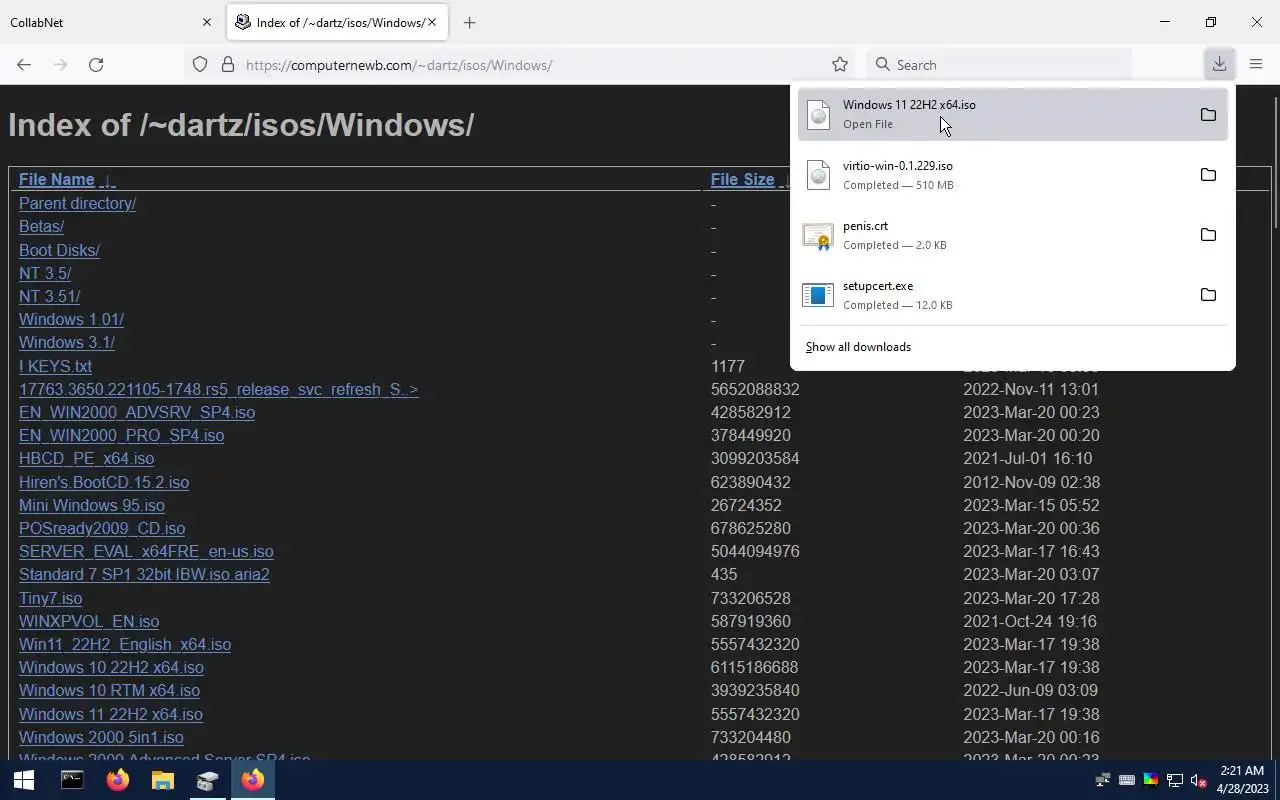This screenshot has height=800, width=1280.
Task: Close the CollabNet tab
Action: [207, 22]
